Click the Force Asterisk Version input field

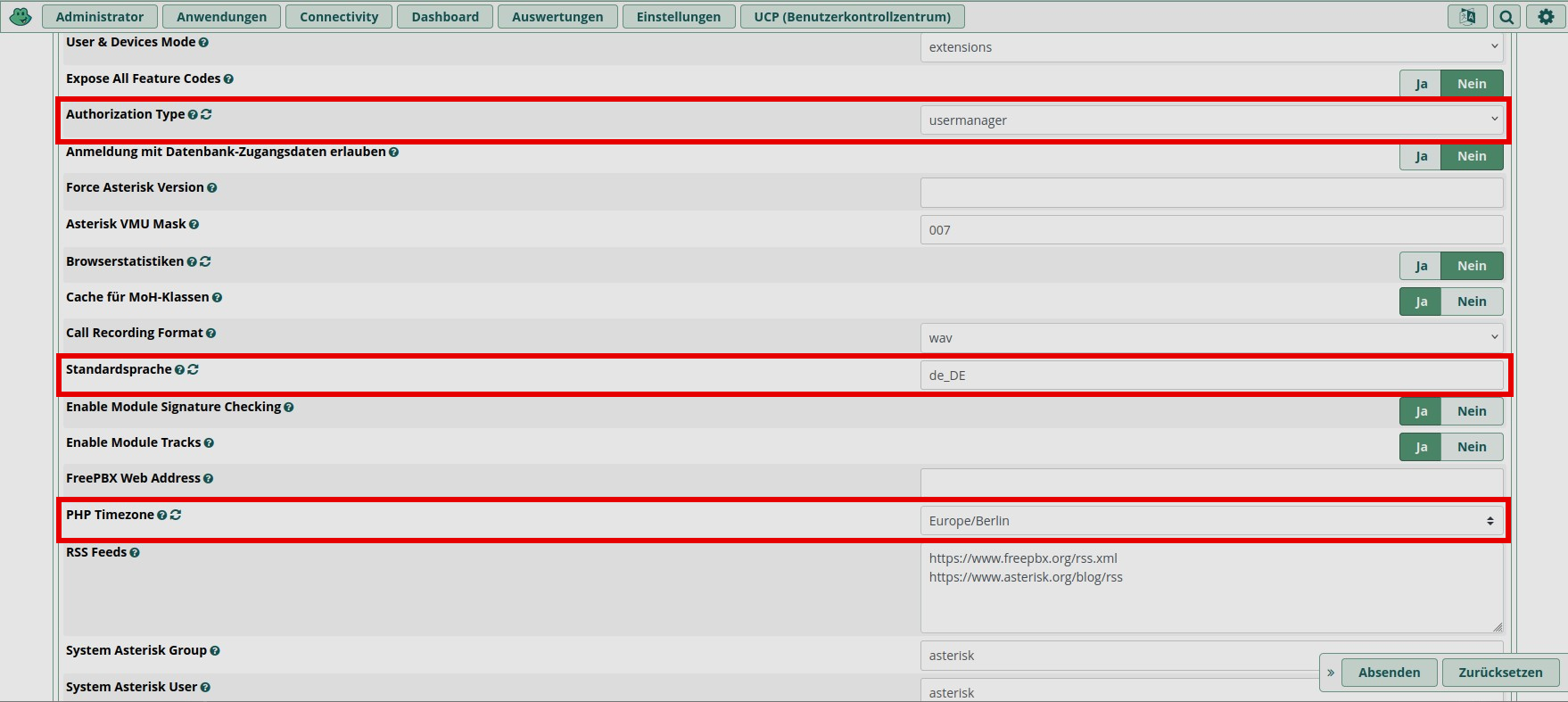click(x=1210, y=193)
